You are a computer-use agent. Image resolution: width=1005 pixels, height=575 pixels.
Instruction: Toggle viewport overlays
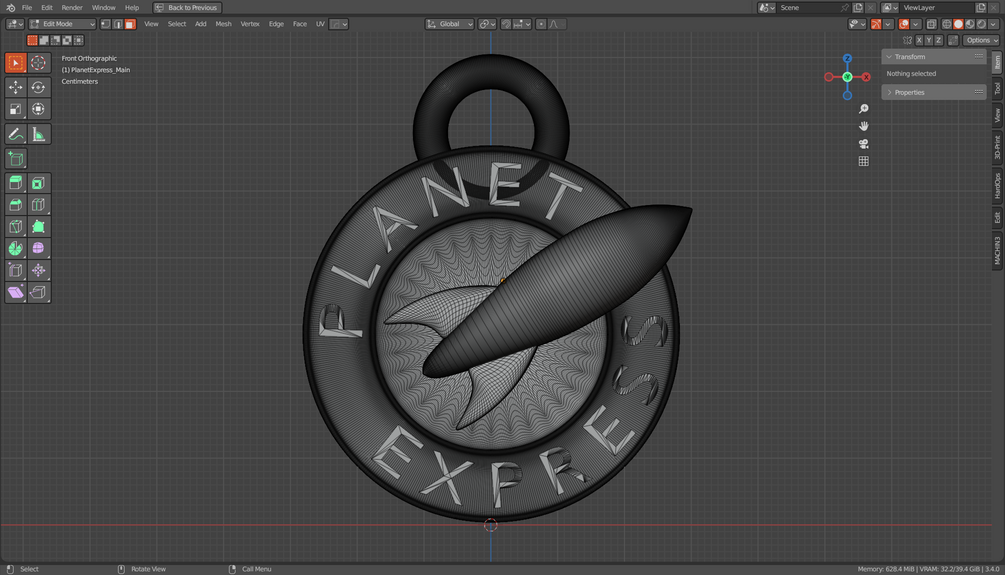[x=904, y=24]
